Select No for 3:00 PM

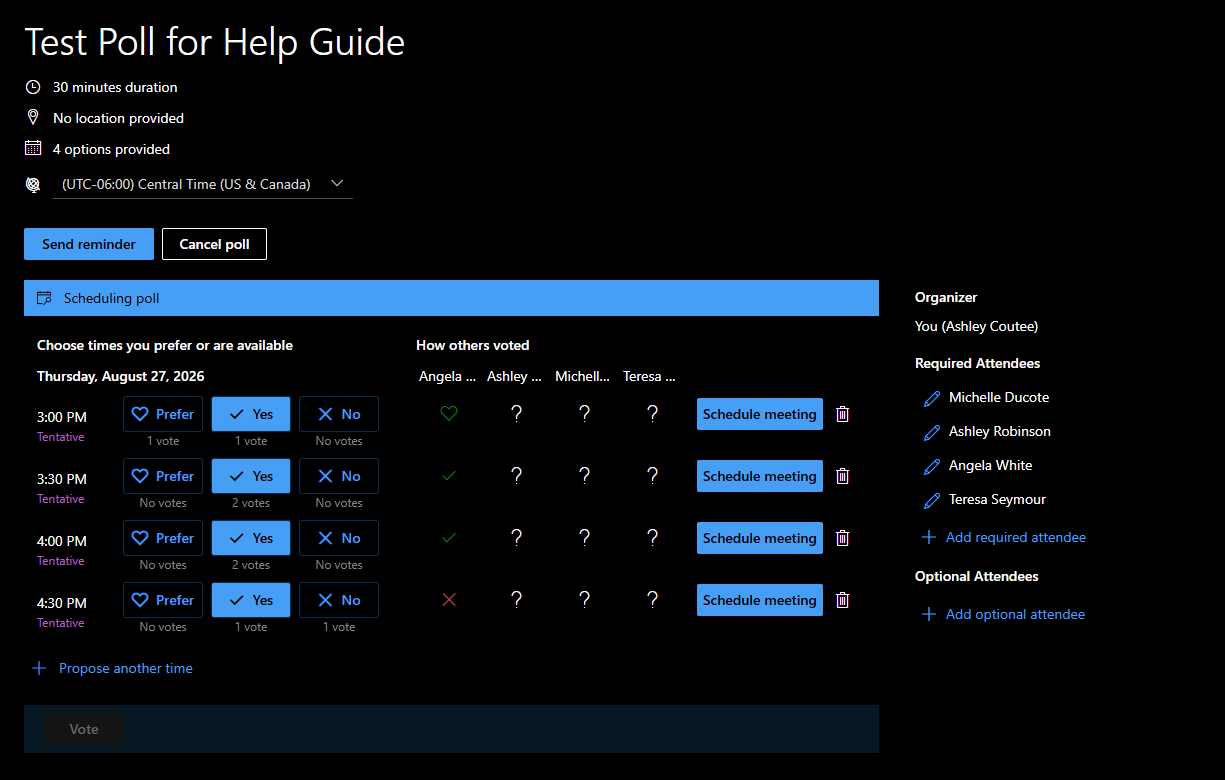tap(339, 414)
